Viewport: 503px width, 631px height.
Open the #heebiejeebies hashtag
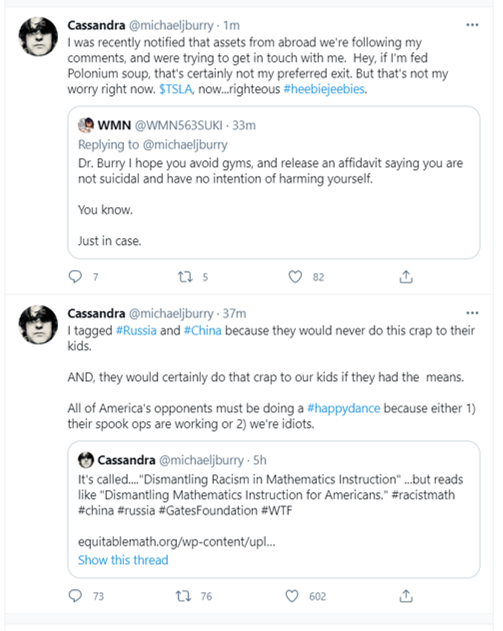click(324, 89)
